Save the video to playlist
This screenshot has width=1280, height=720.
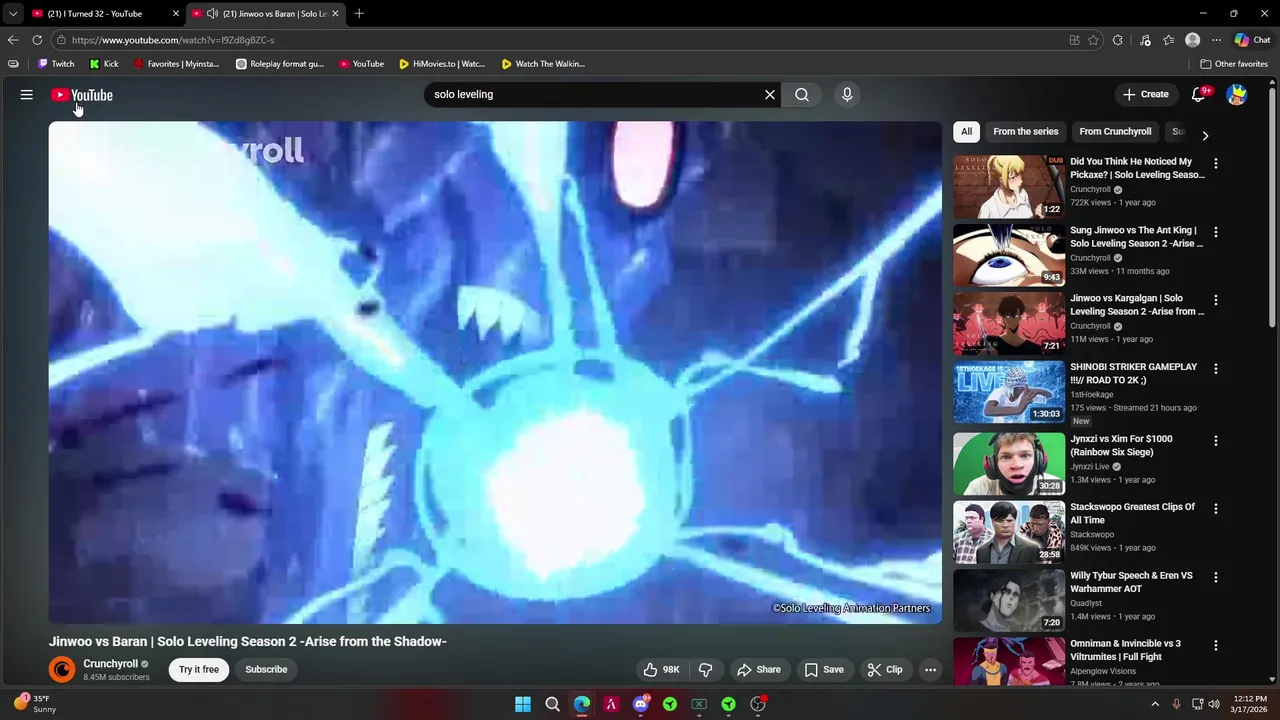[x=824, y=669]
